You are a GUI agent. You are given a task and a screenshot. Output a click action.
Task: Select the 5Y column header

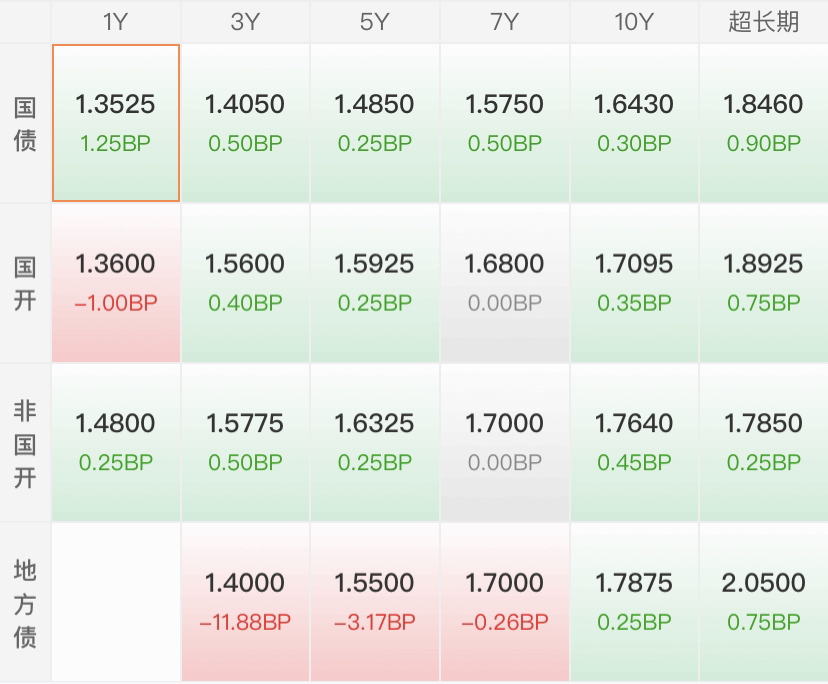pos(375,22)
